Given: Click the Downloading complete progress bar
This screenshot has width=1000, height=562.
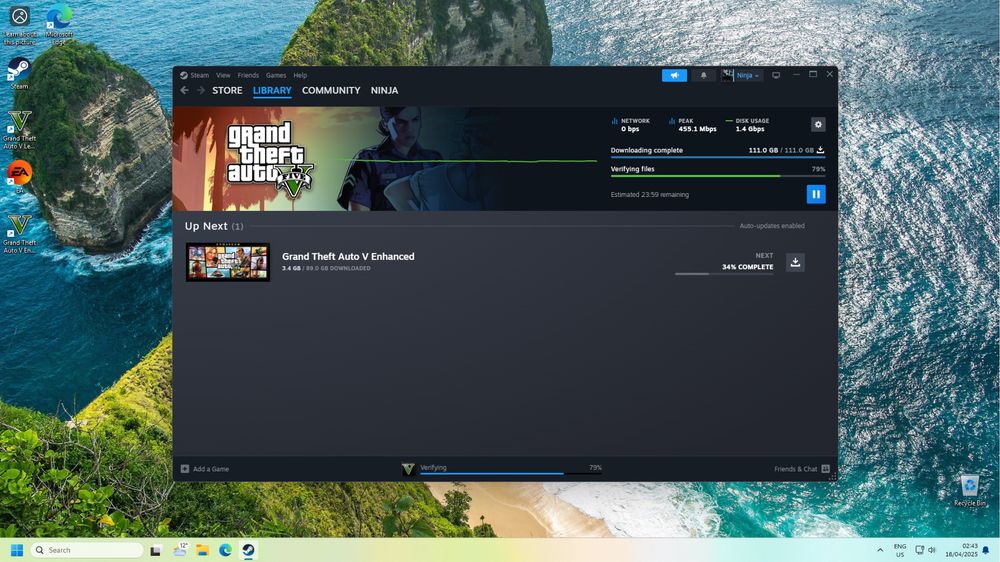Looking at the screenshot, I should 717,157.
